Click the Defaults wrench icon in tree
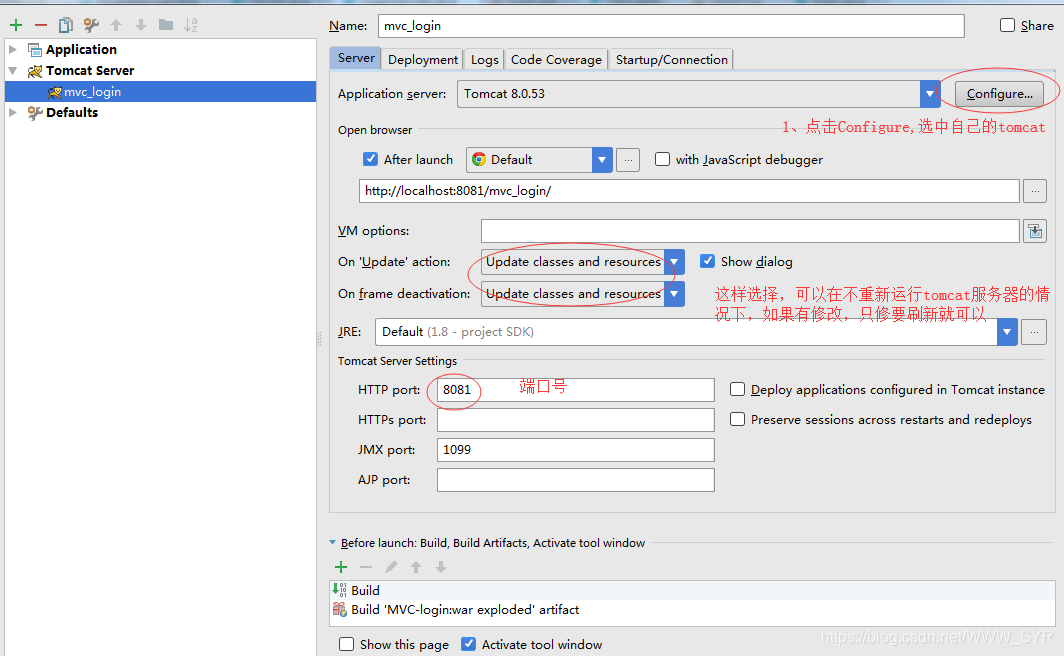The image size is (1064, 656). pos(35,113)
